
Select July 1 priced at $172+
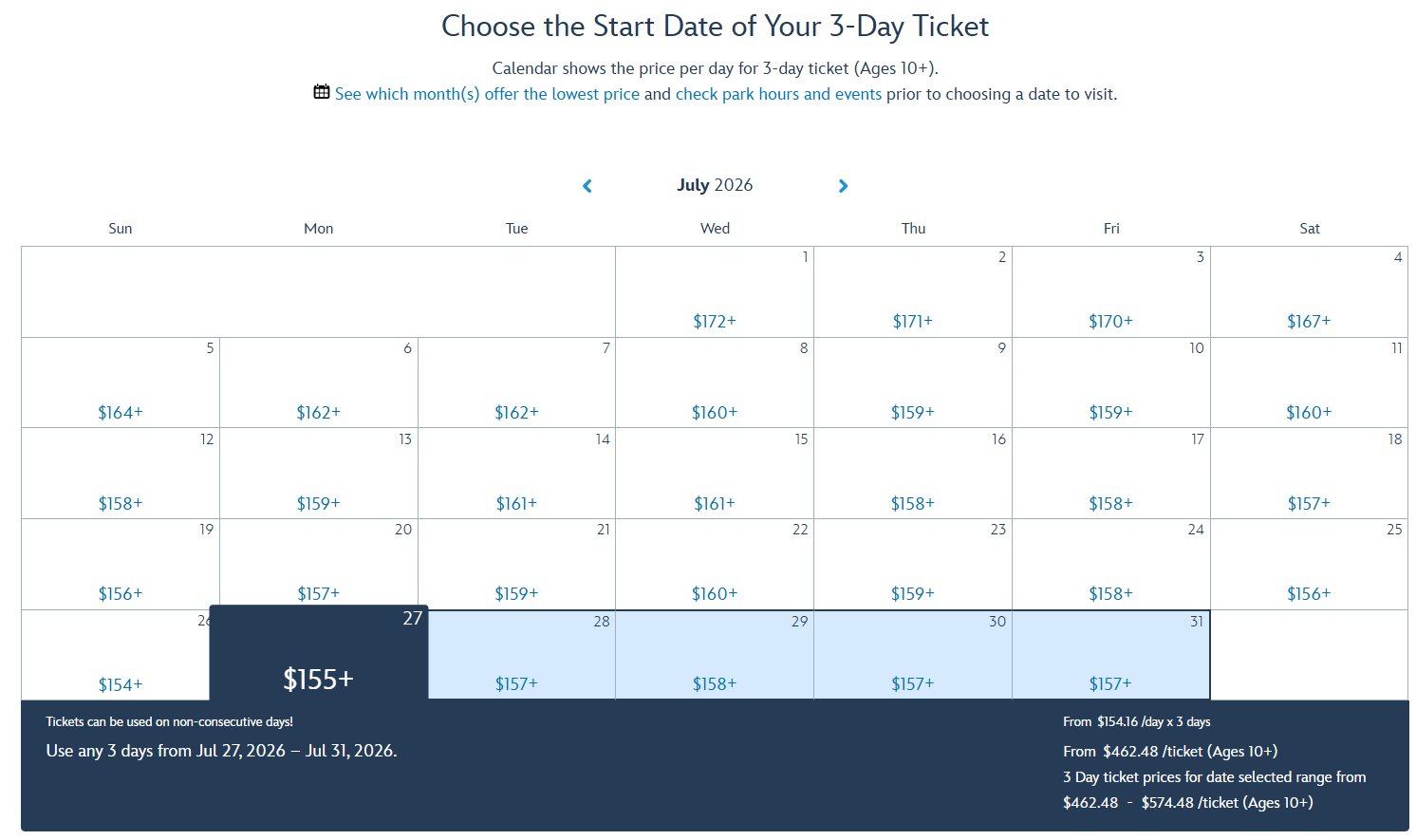click(x=715, y=292)
